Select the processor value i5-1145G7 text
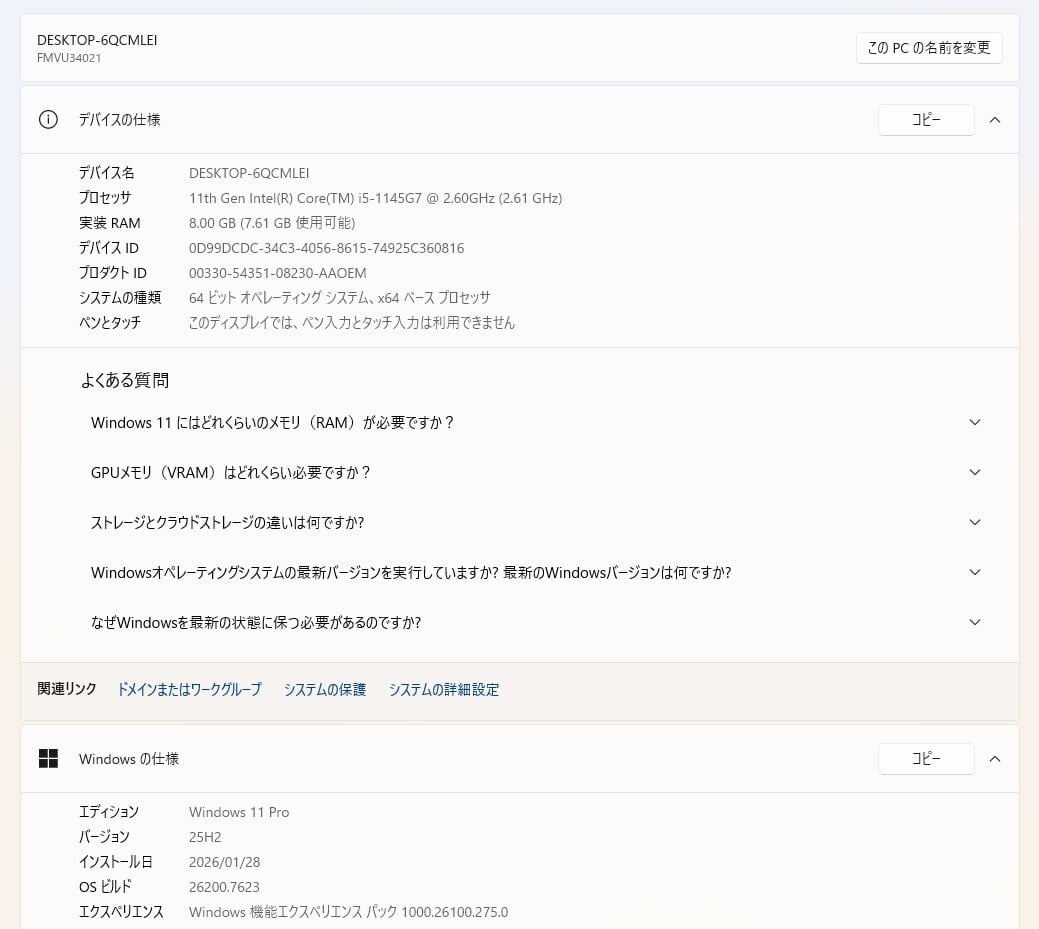 pyautogui.click(x=376, y=198)
